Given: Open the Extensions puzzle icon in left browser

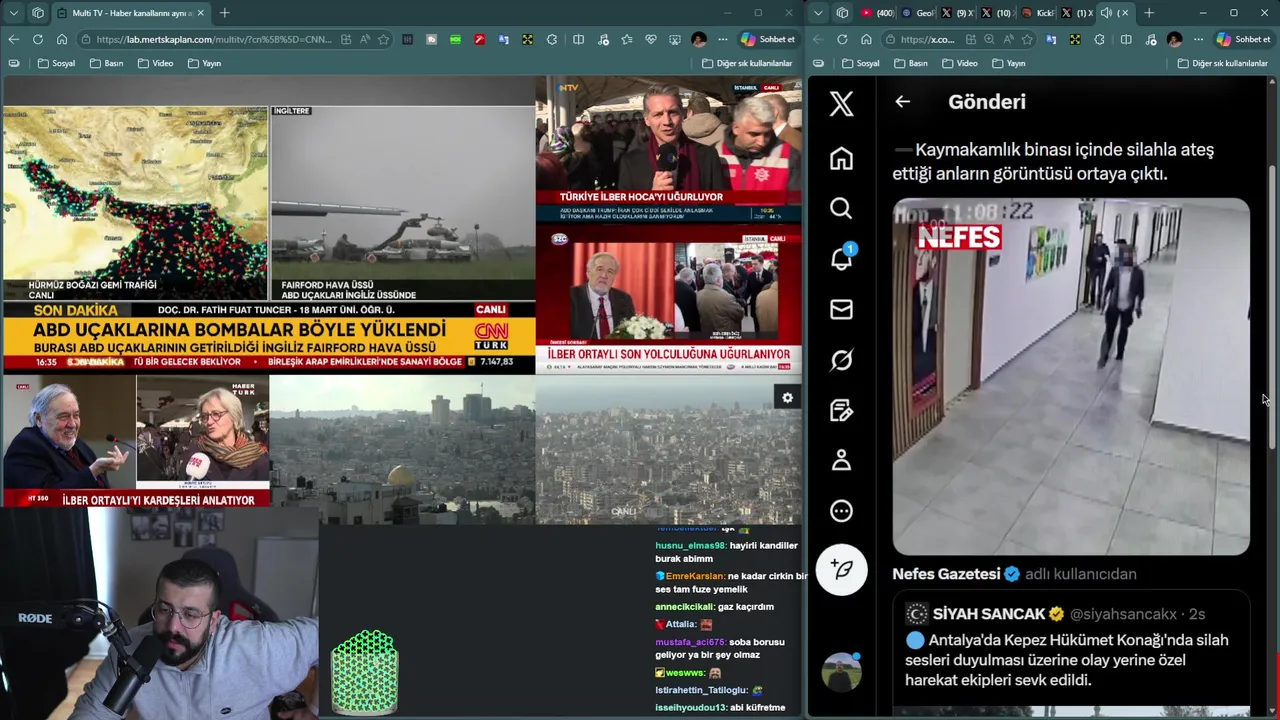Looking at the screenshot, I should 552,39.
